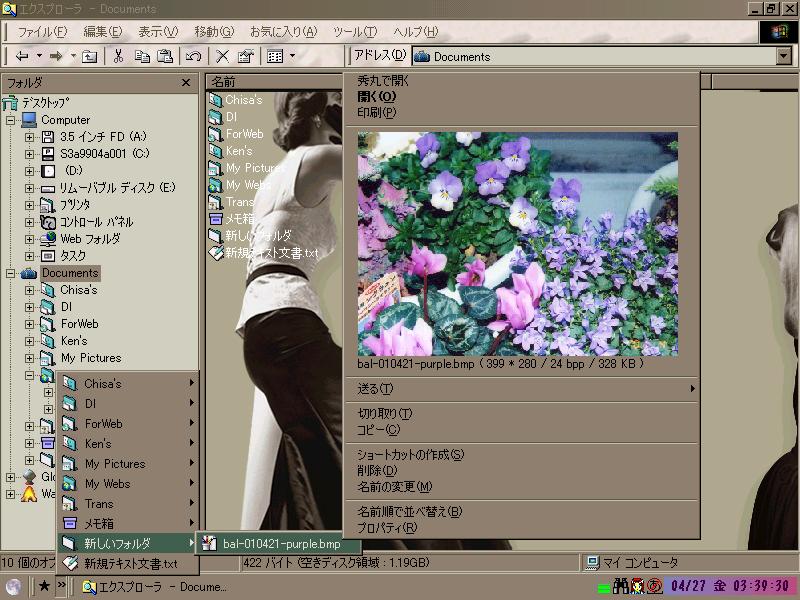Open My Webs in popup folder menu

tap(128, 484)
